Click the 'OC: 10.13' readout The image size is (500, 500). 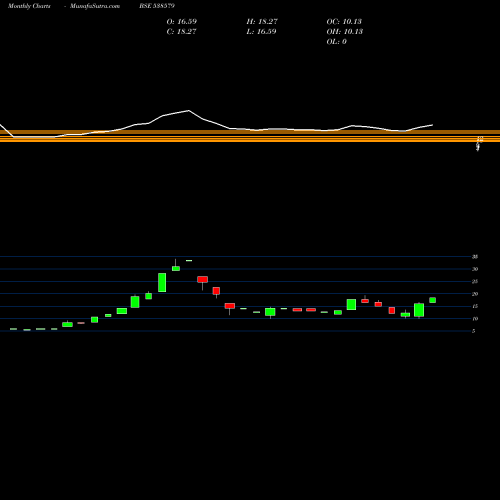pos(344,21)
